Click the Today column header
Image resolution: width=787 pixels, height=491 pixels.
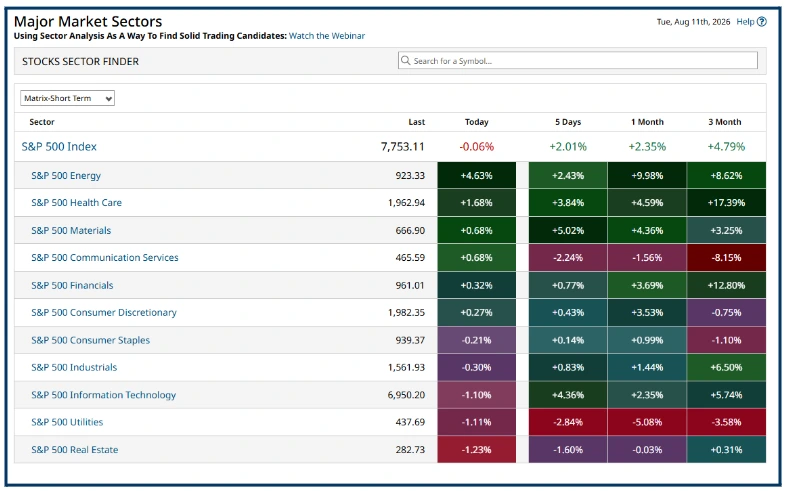coord(476,122)
